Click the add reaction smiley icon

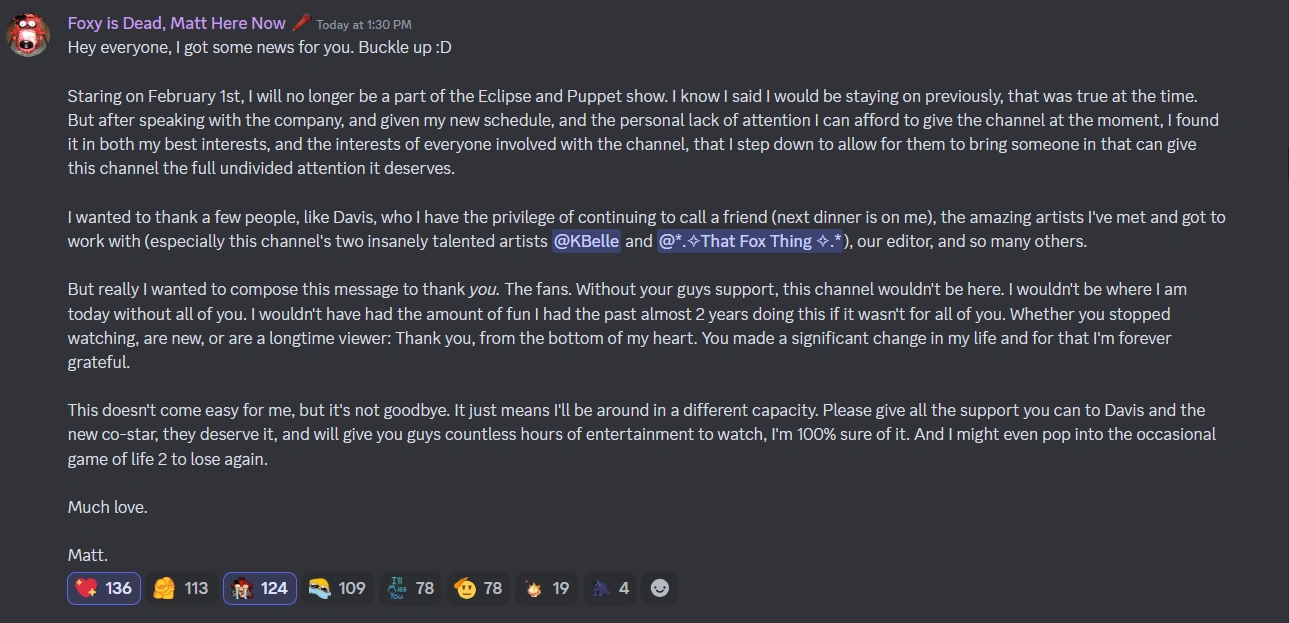tap(659, 588)
